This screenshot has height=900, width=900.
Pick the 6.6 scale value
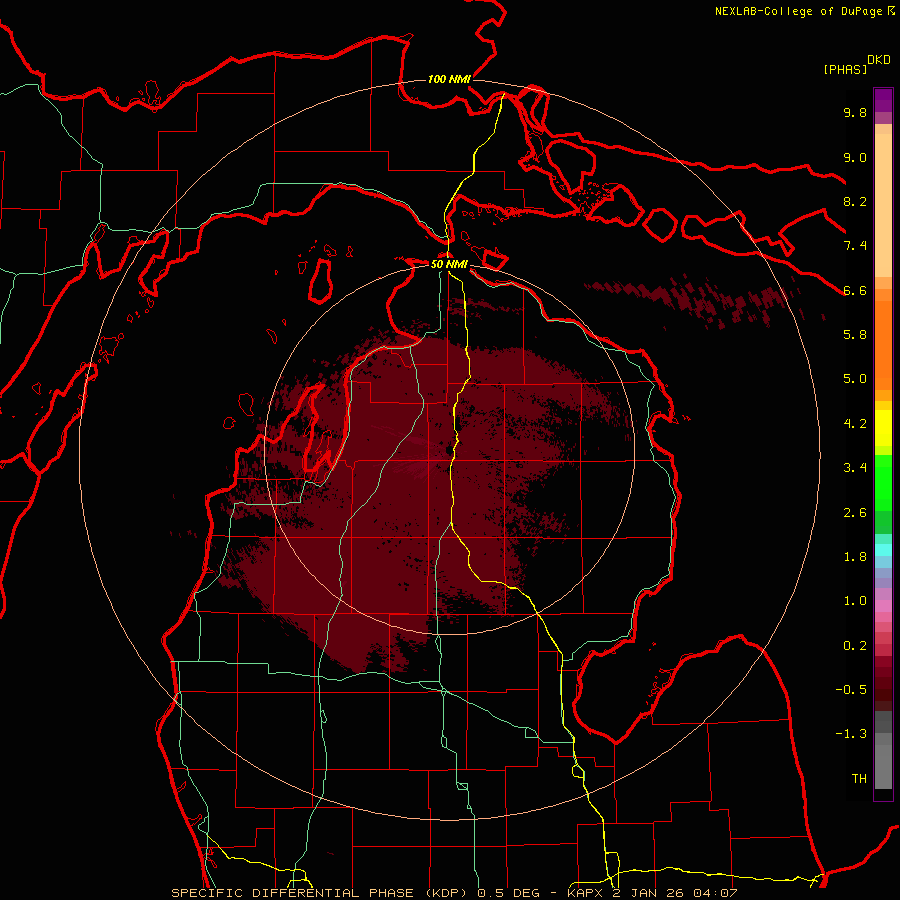tap(855, 290)
